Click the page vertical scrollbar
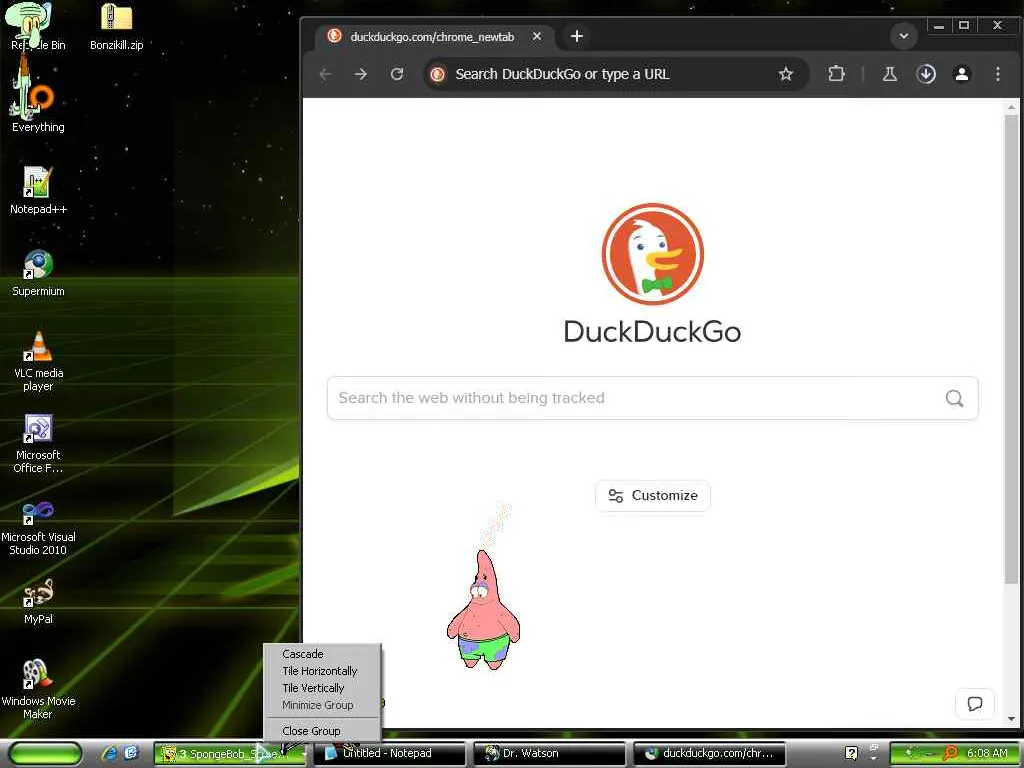1024x768 pixels. point(1011,349)
